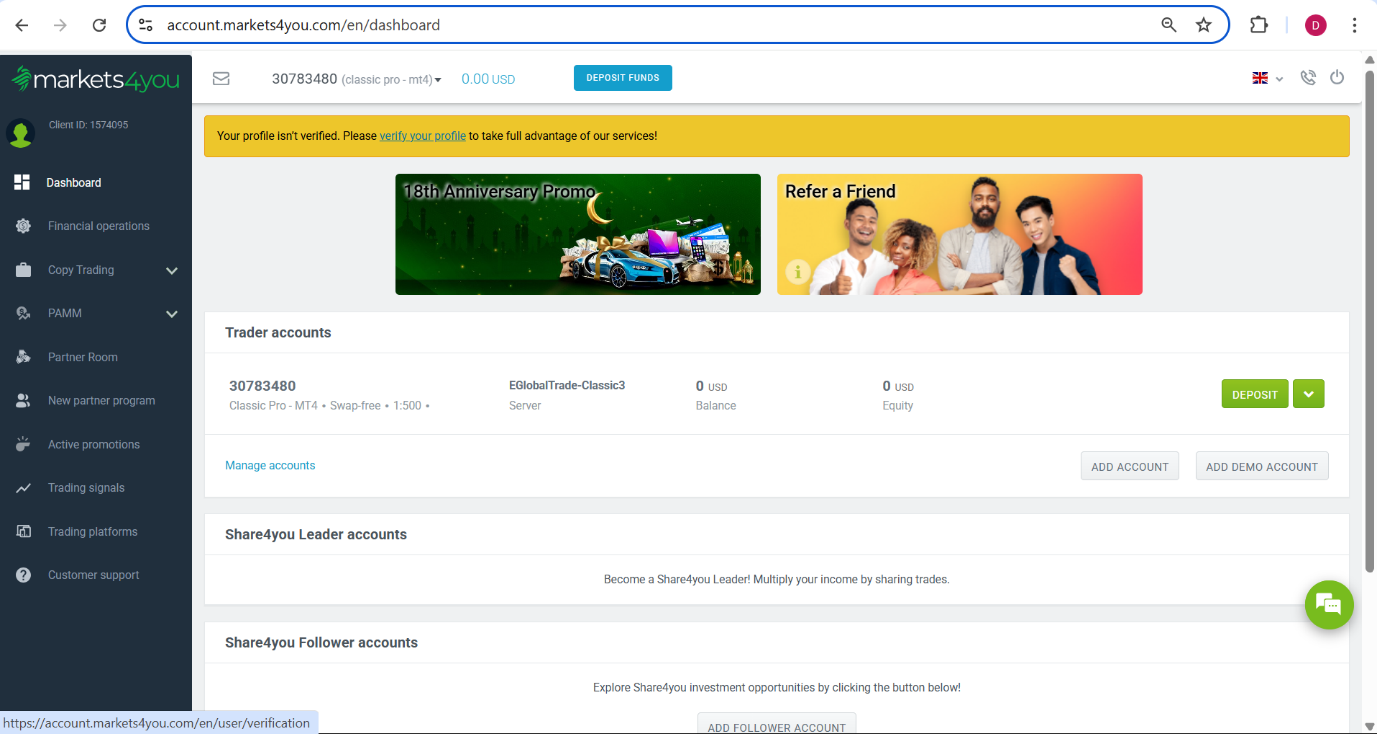
Task: Click the Active promotions piggy bank icon
Action: pos(23,444)
